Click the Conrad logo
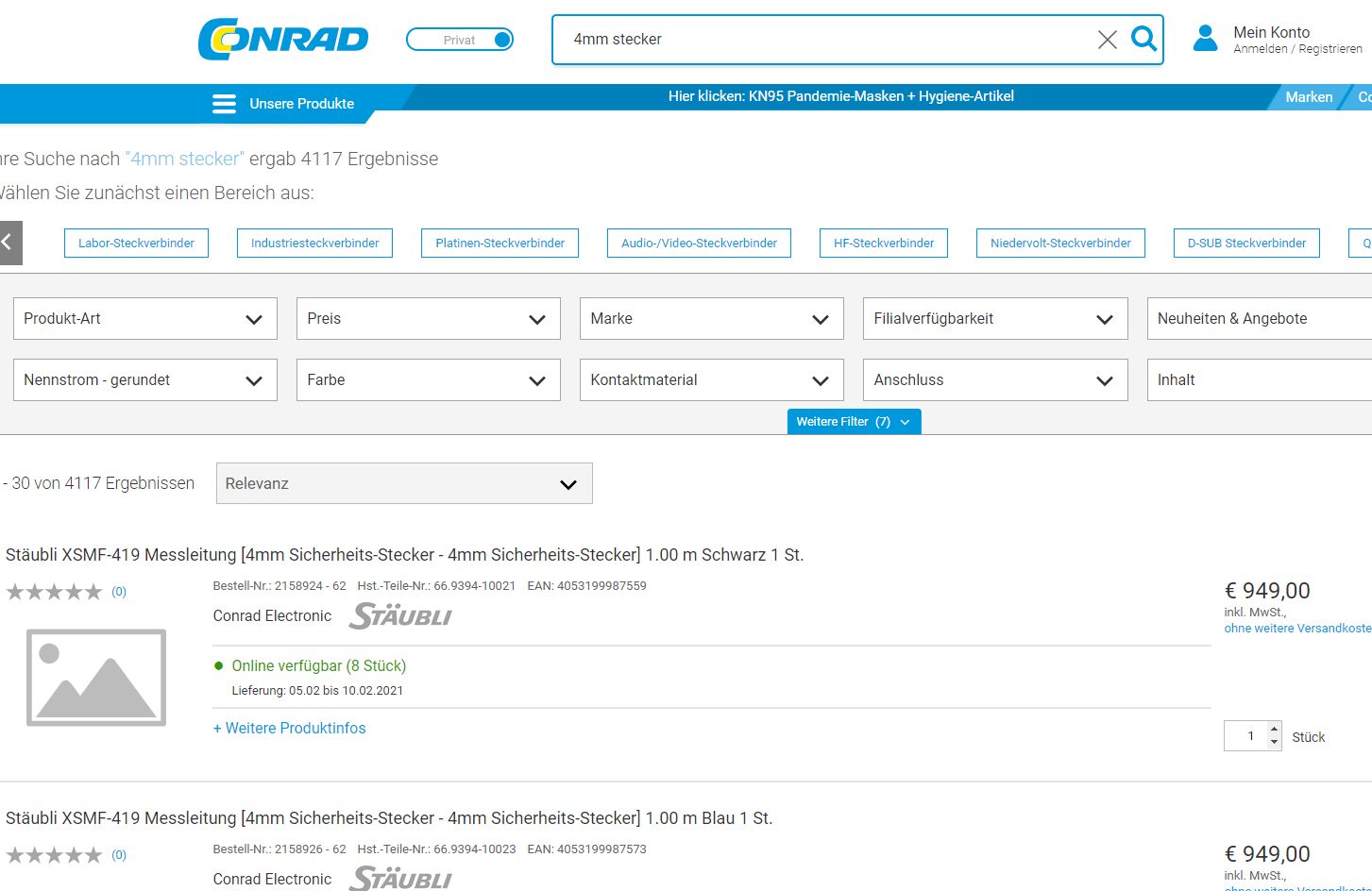The image size is (1372, 891). pyautogui.click(x=283, y=39)
